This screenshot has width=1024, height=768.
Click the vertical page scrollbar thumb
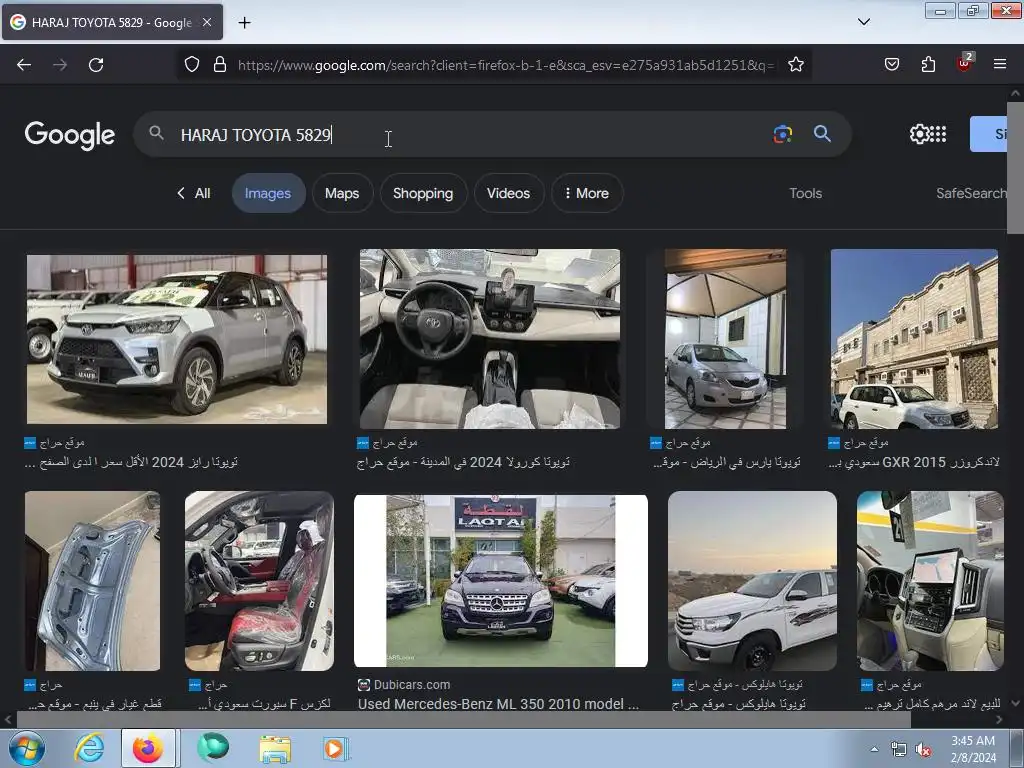click(1016, 167)
